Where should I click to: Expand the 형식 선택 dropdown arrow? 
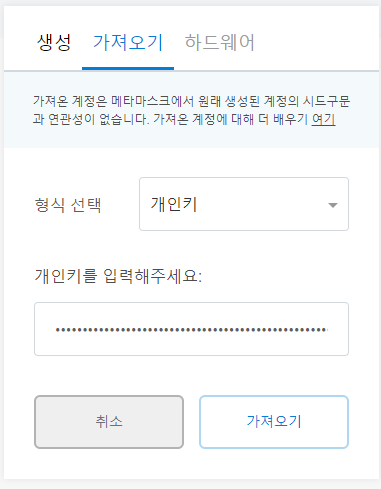tap(333, 205)
